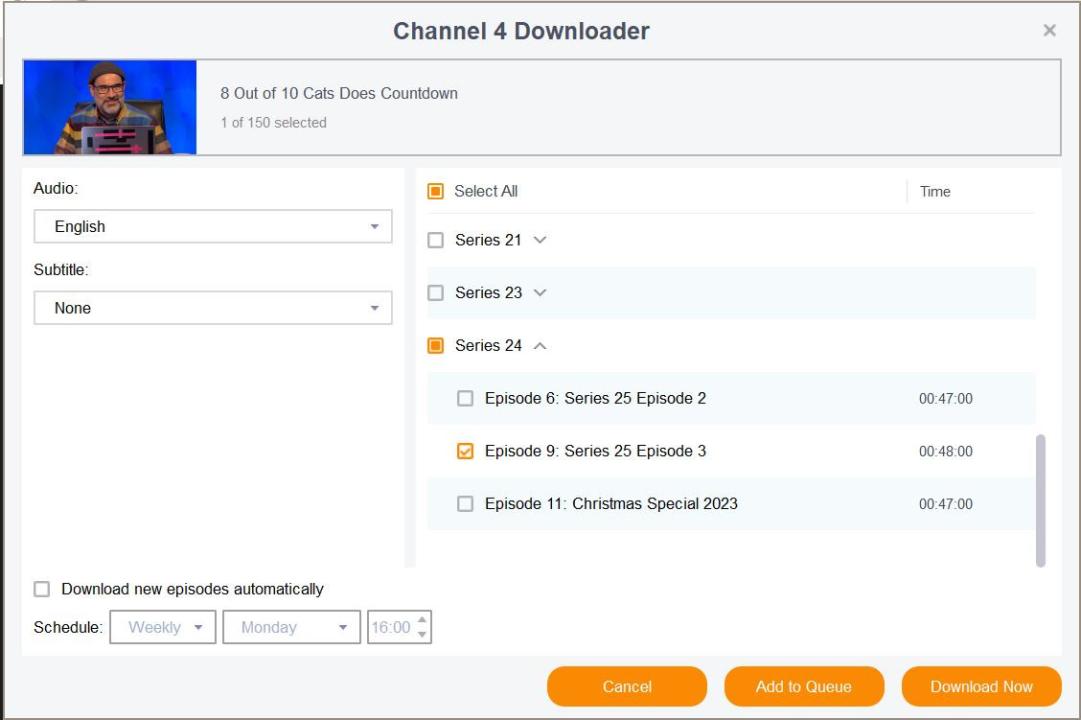This screenshot has height=720, width=1081.
Task: Expand Series 23 episode list
Action: (x=541, y=293)
